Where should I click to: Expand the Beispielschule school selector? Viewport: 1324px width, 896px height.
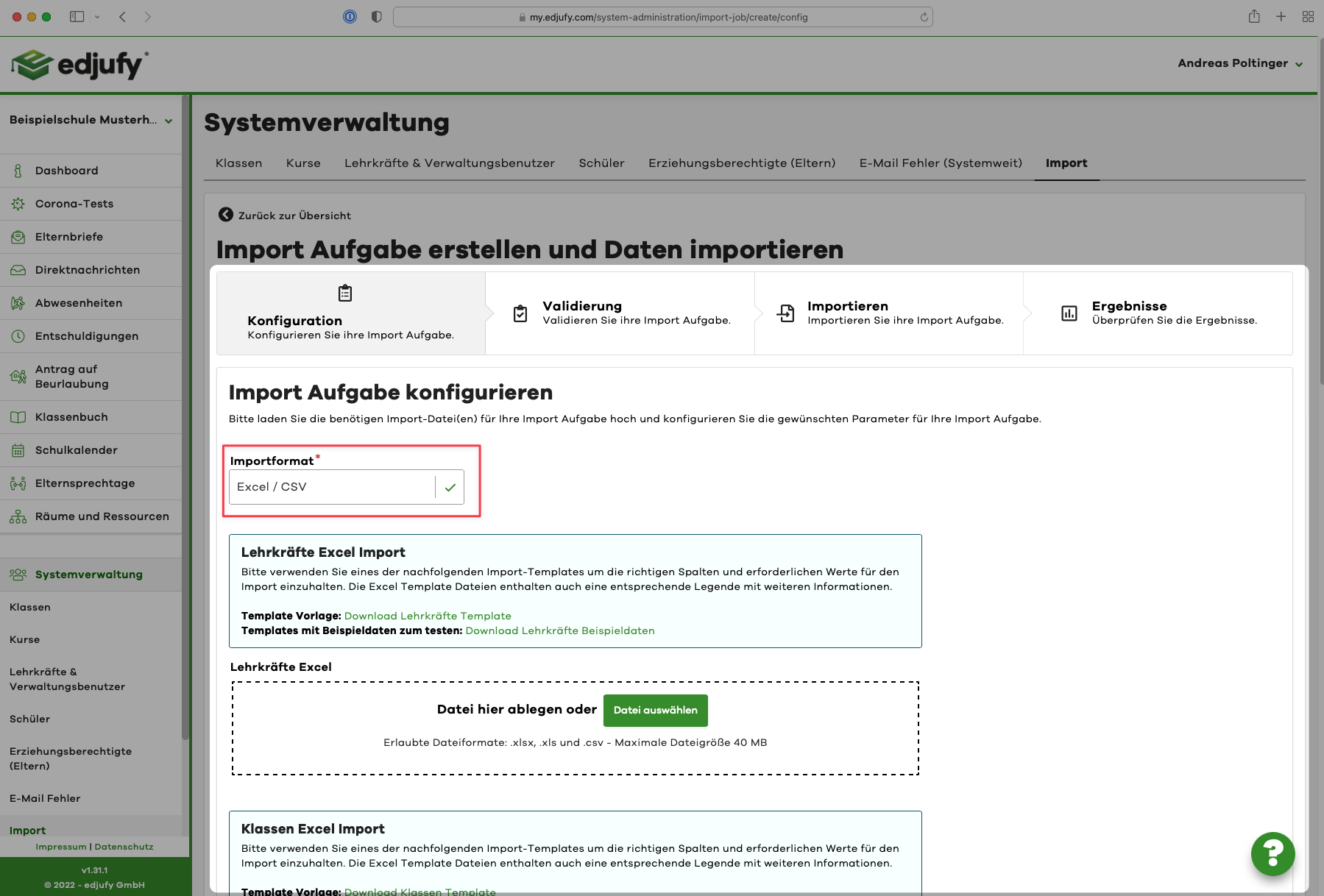point(91,120)
